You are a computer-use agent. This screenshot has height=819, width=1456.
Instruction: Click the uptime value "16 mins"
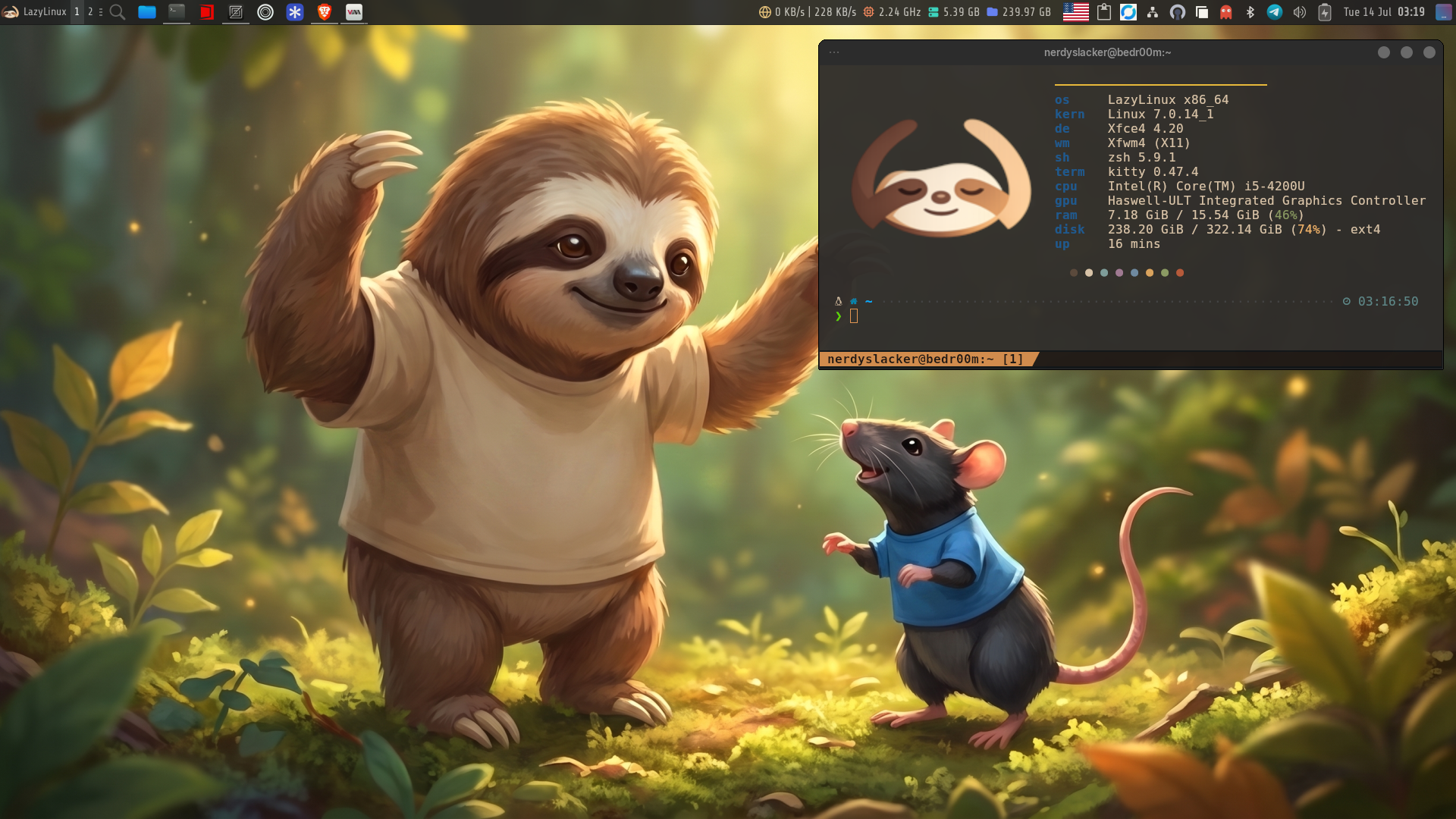1134,243
